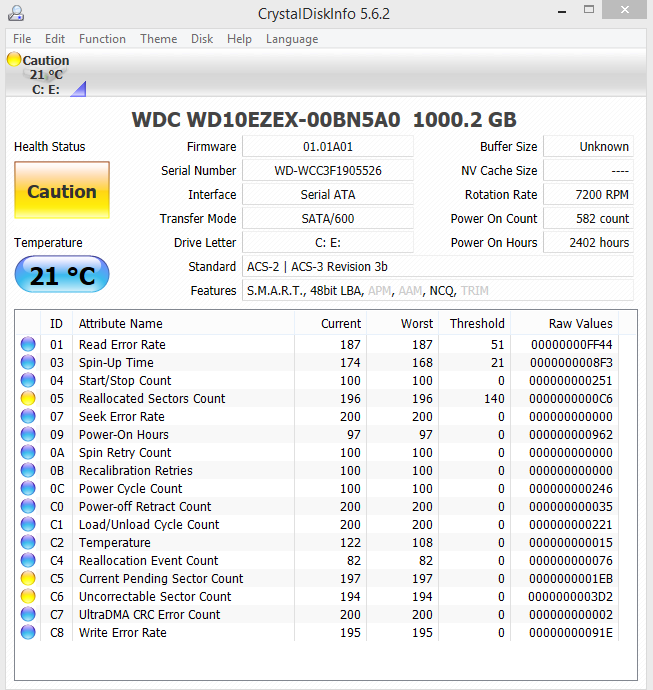Click the blue status dot for Spin Retry Count

(x=28, y=452)
